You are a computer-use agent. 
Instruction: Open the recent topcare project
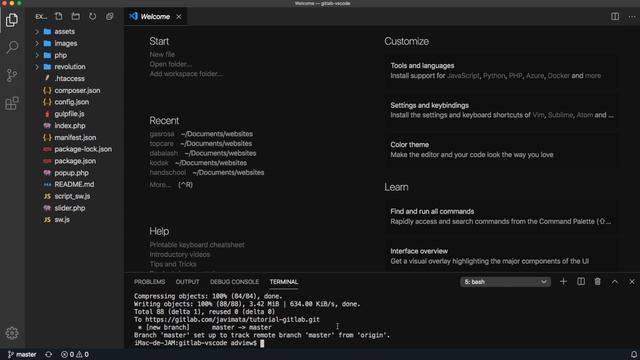click(x=162, y=144)
